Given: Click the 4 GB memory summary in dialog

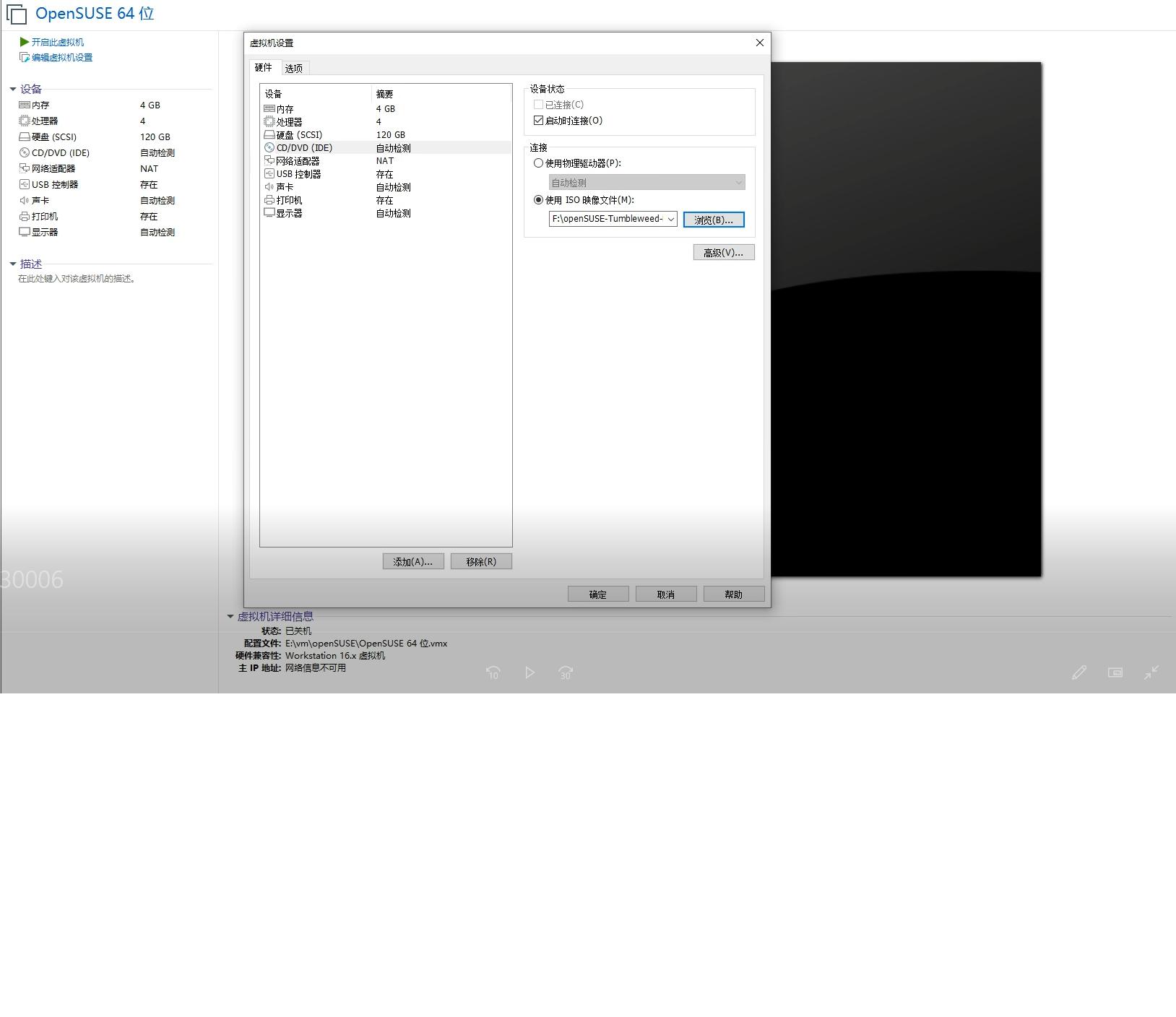Looking at the screenshot, I should coord(386,108).
